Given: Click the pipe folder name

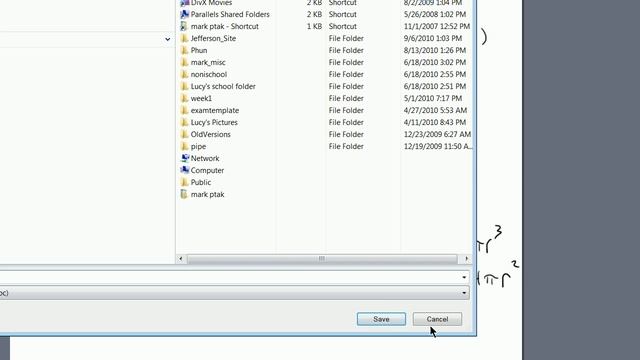Looking at the screenshot, I should [x=198, y=147].
